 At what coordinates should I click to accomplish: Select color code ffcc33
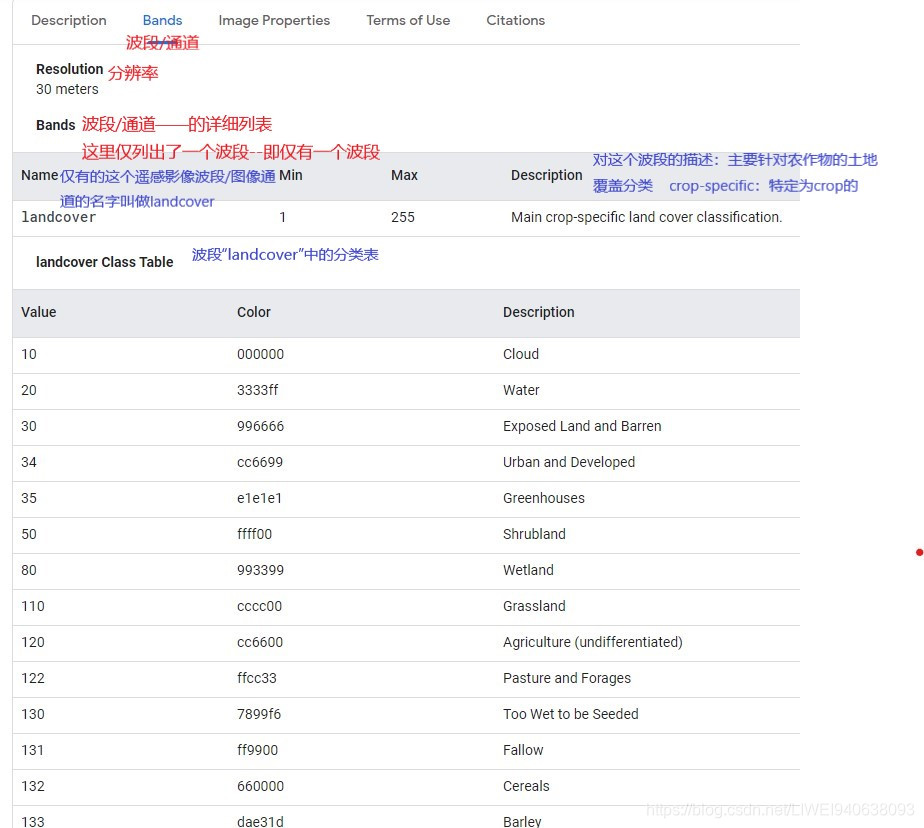(x=257, y=678)
